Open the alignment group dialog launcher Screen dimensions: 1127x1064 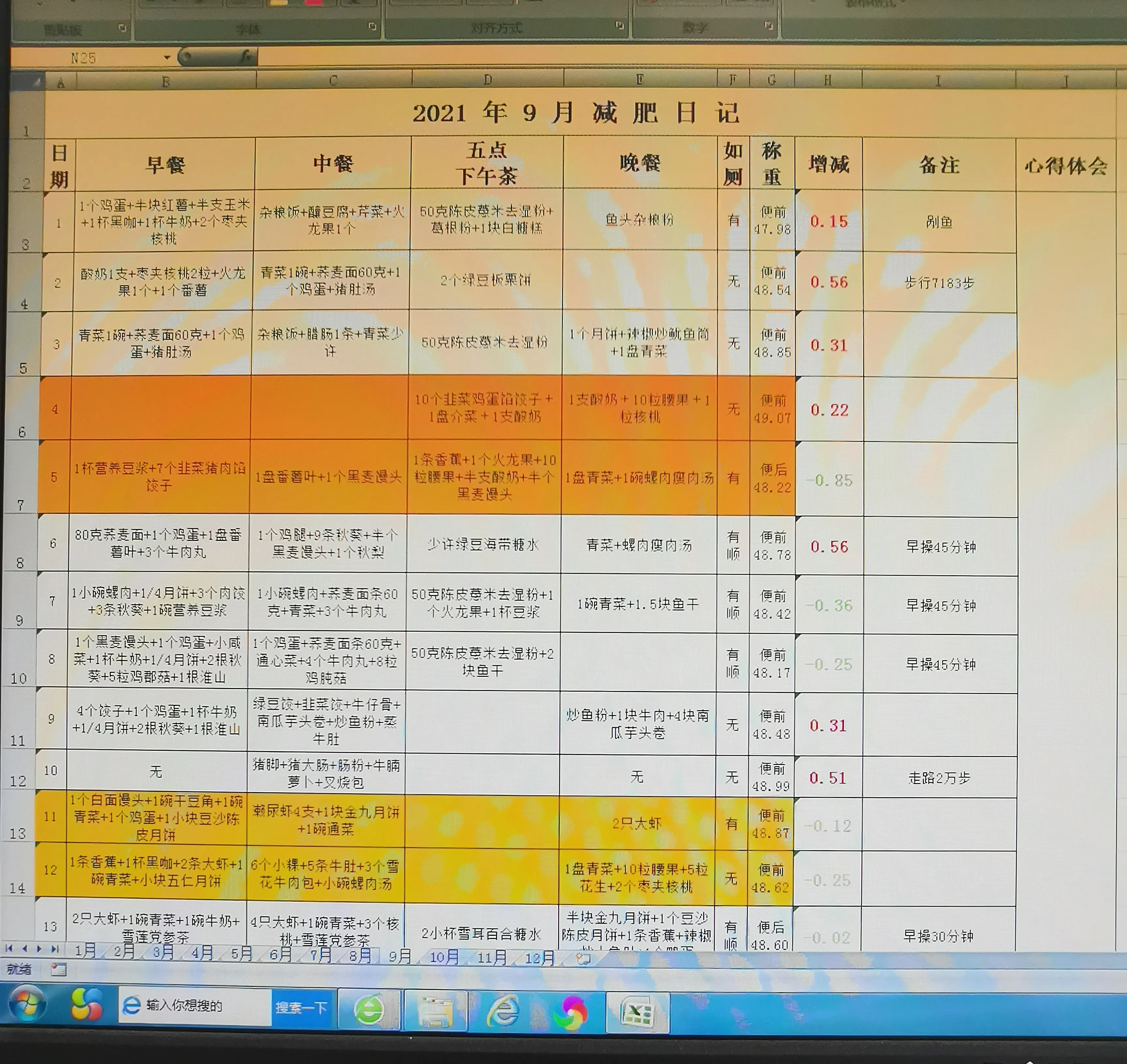point(620,25)
